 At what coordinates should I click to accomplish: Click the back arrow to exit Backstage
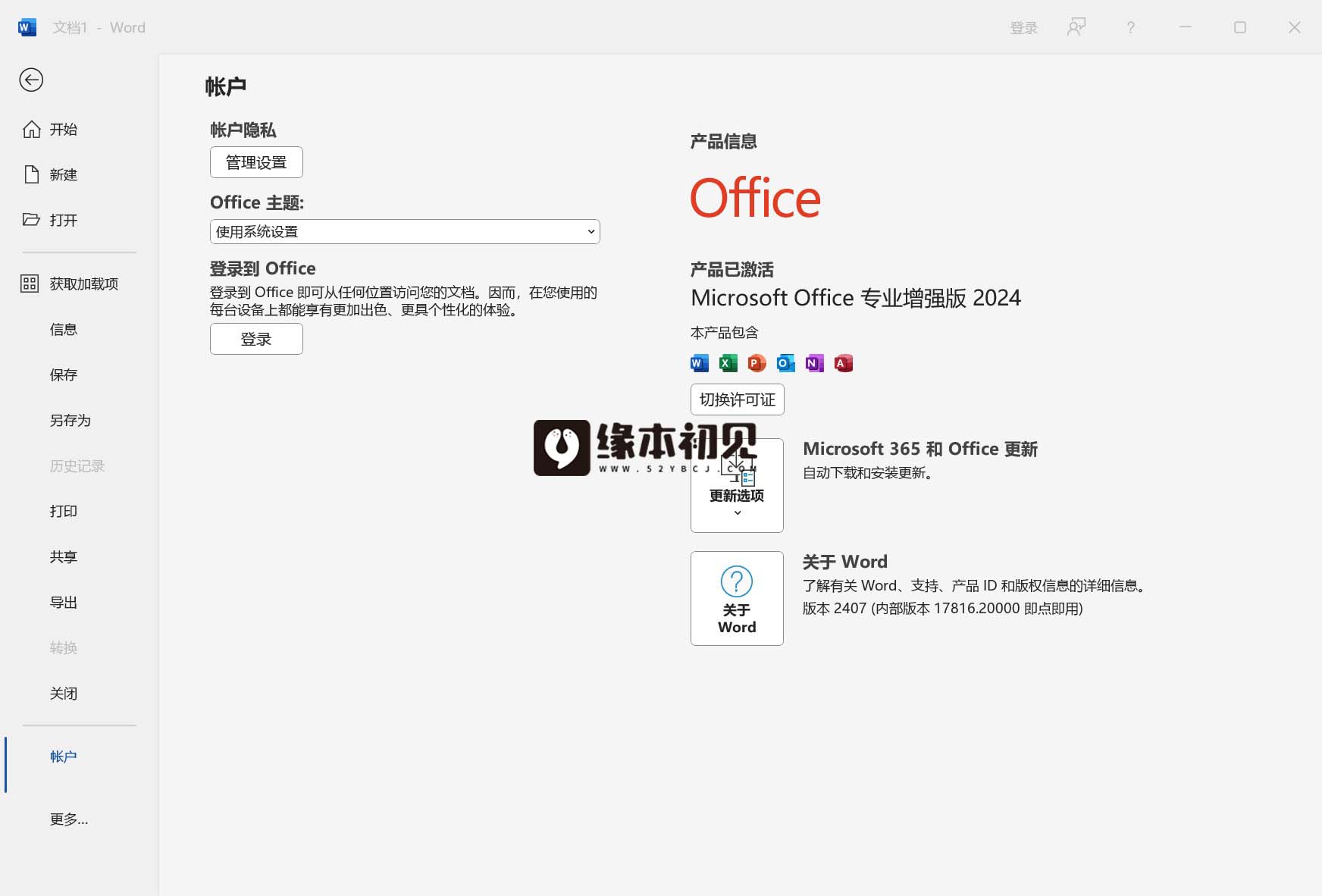31,80
